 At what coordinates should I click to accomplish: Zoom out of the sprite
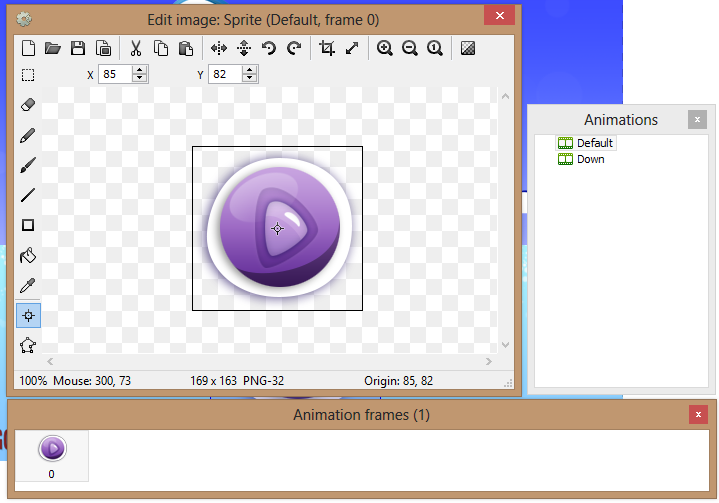coord(409,48)
